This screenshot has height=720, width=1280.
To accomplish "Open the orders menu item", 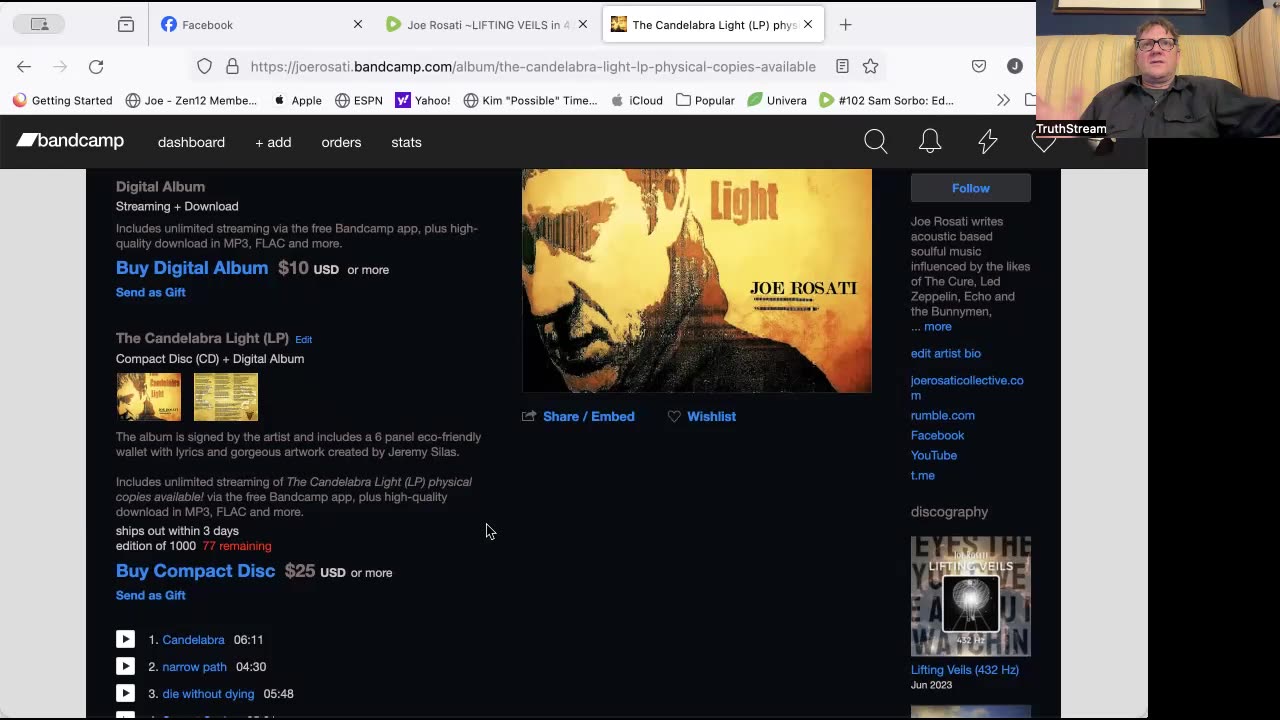I will click(x=341, y=142).
